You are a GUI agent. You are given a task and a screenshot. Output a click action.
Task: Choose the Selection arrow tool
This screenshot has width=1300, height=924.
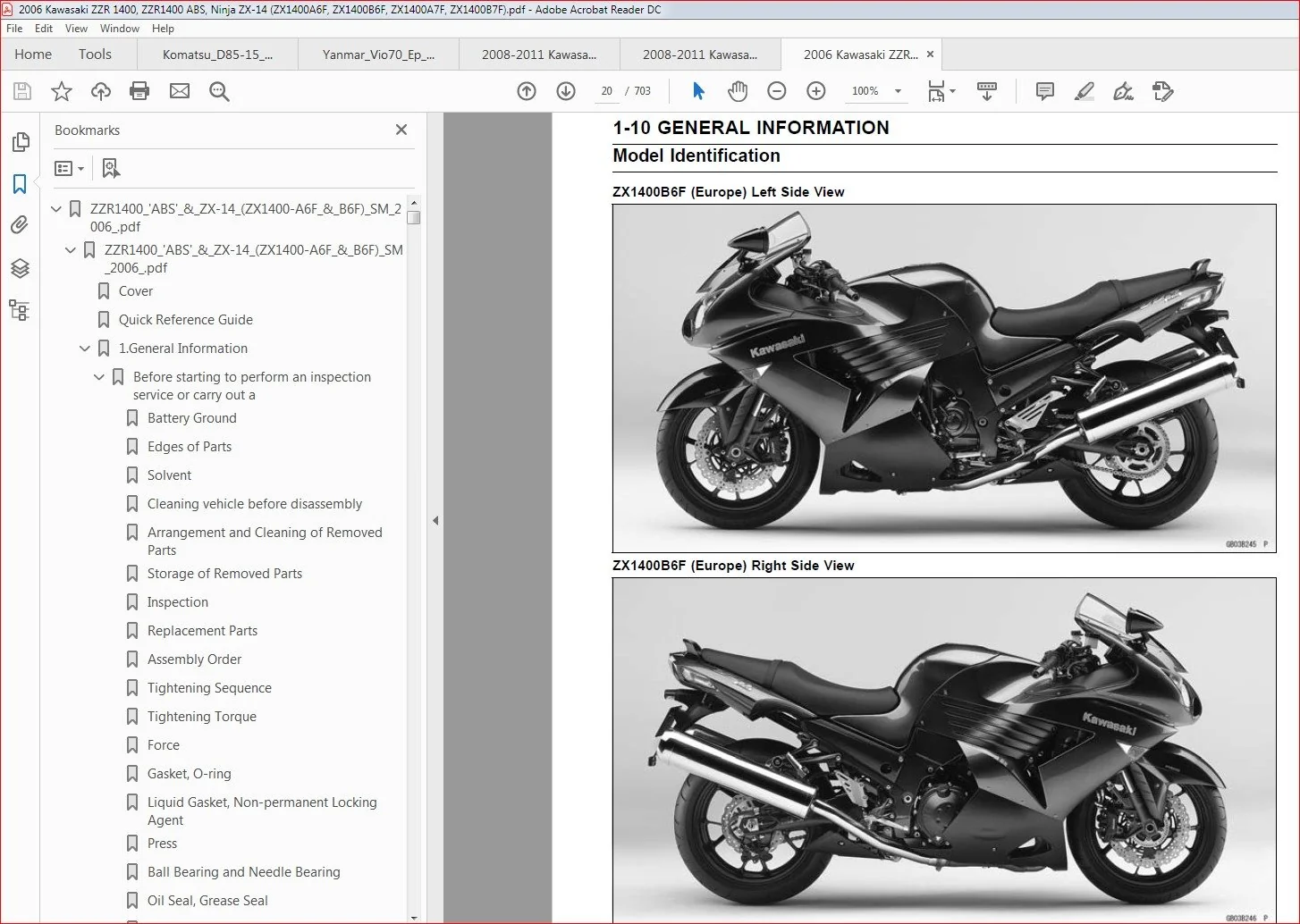(x=698, y=91)
